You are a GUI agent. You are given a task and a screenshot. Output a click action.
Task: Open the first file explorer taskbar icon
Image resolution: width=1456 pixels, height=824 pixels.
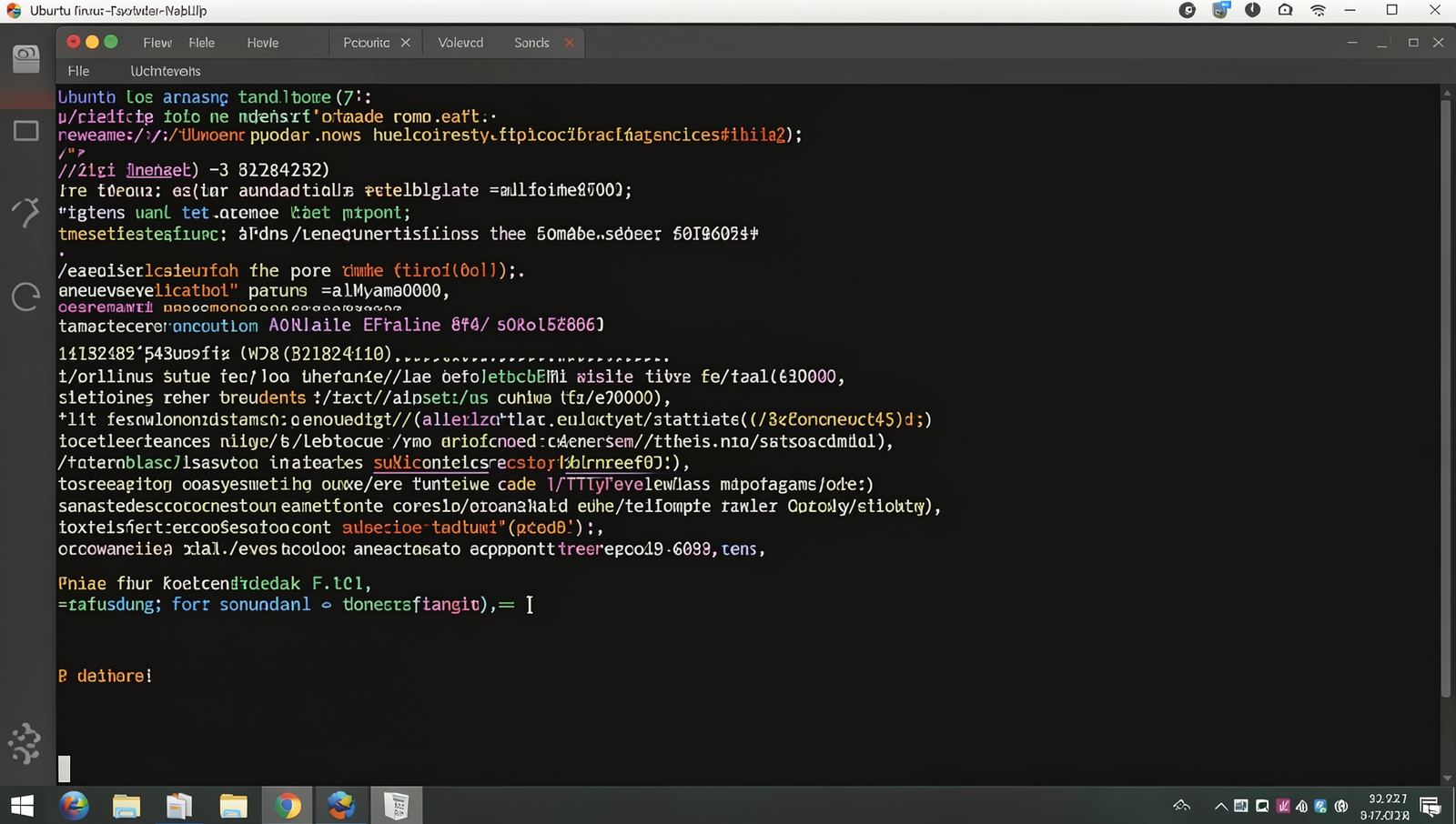click(126, 806)
